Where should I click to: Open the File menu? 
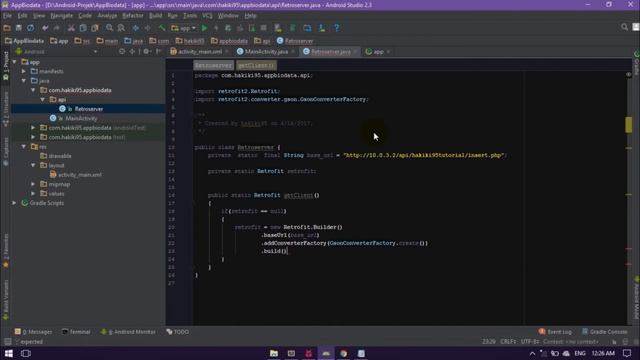pyautogui.click(x=7, y=16)
